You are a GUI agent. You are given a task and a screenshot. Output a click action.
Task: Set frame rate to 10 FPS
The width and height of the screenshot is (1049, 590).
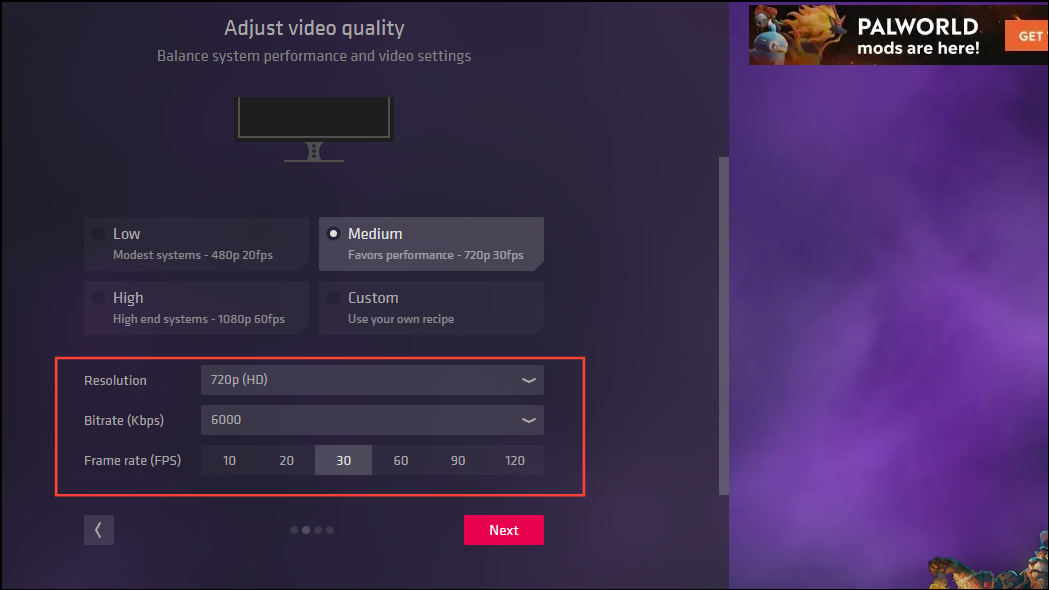(x=229, y=460)
